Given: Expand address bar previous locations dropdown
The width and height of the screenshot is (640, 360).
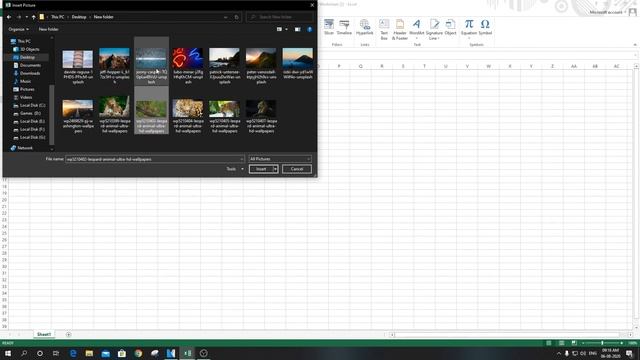Looking at the screenshot, I should point(225,17).
